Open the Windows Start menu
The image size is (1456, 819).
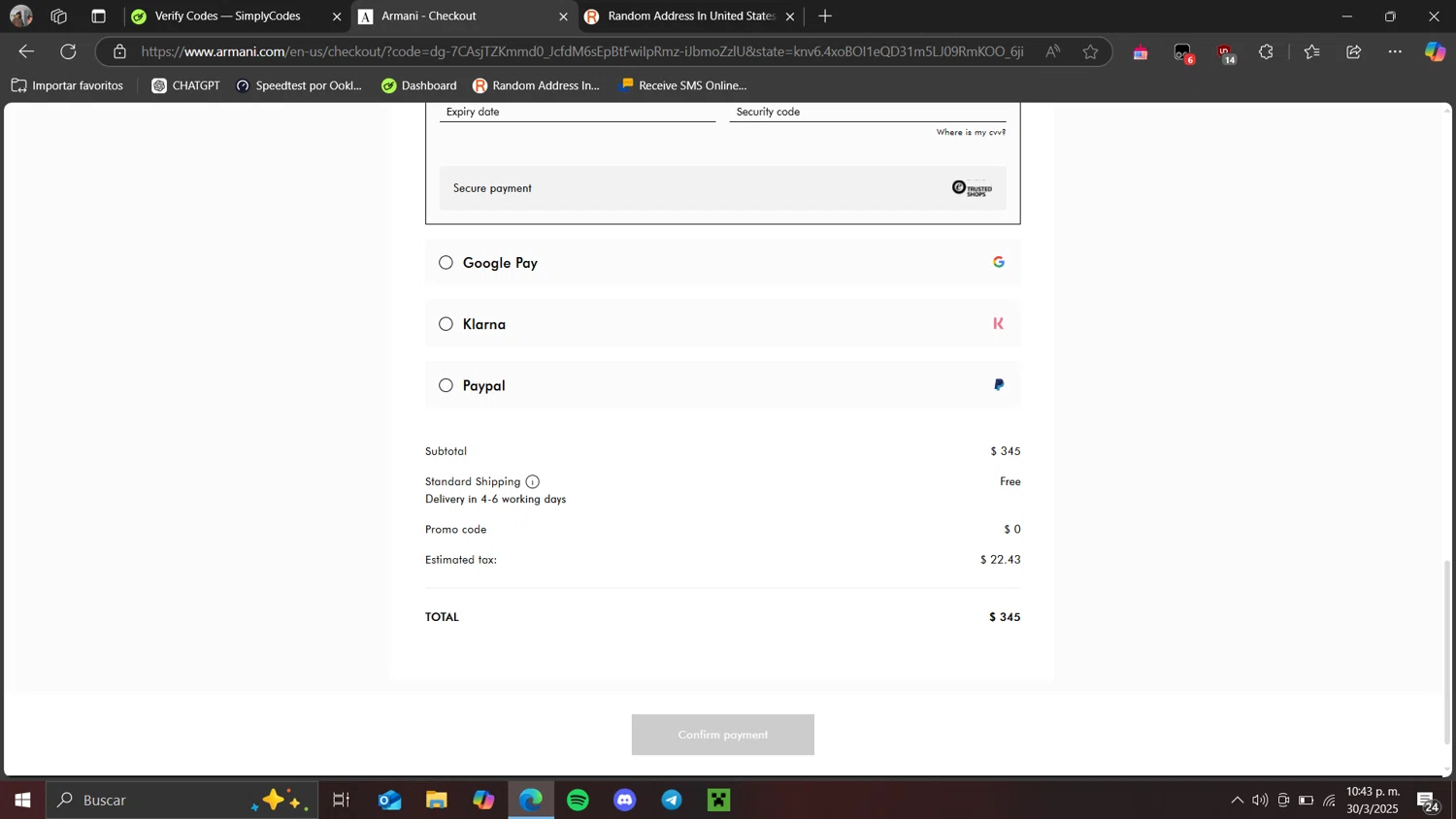22,800
